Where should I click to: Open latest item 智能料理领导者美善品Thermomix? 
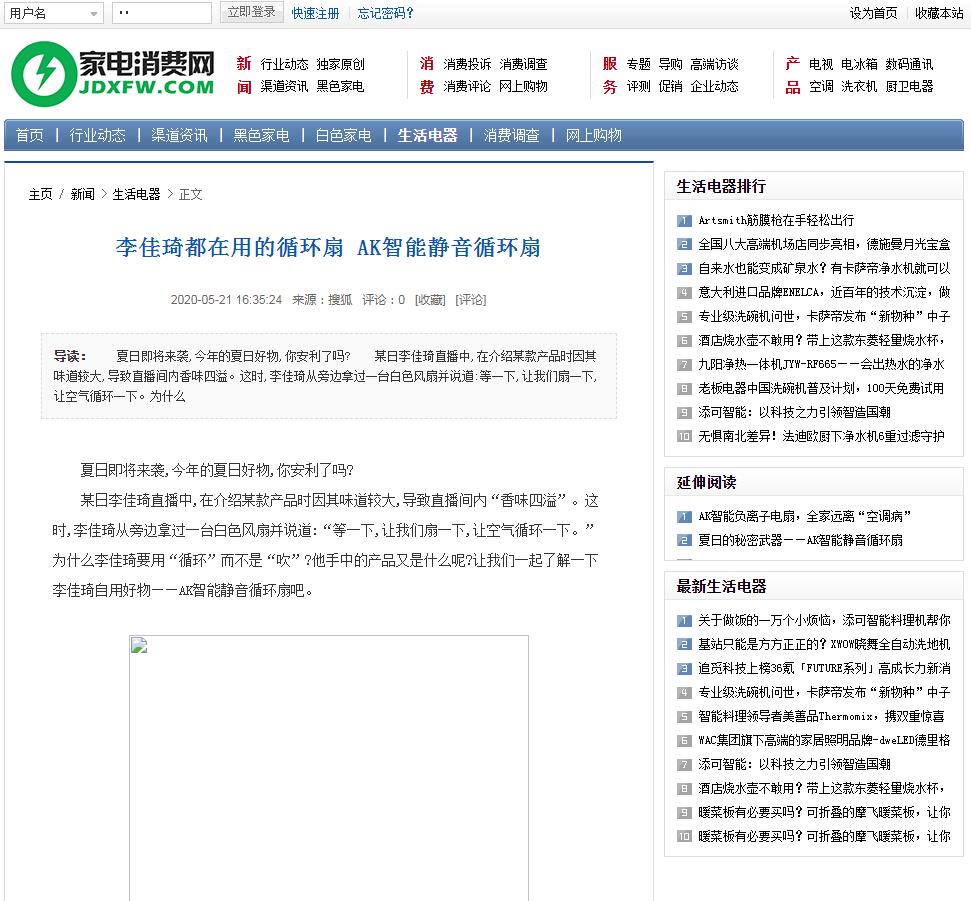821,716
